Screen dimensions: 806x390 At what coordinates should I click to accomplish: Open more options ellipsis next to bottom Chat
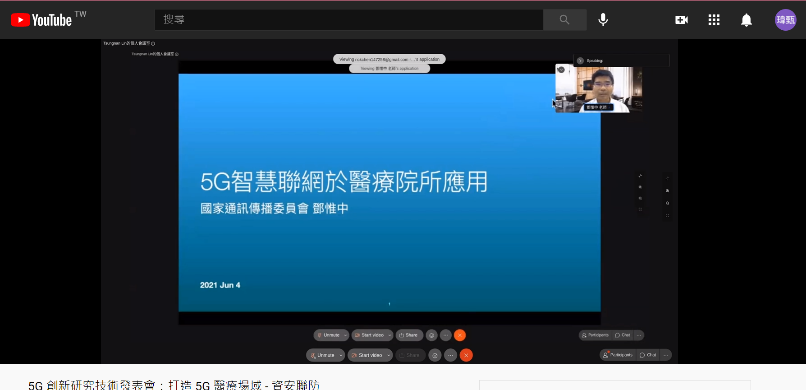tap(666, 355)
